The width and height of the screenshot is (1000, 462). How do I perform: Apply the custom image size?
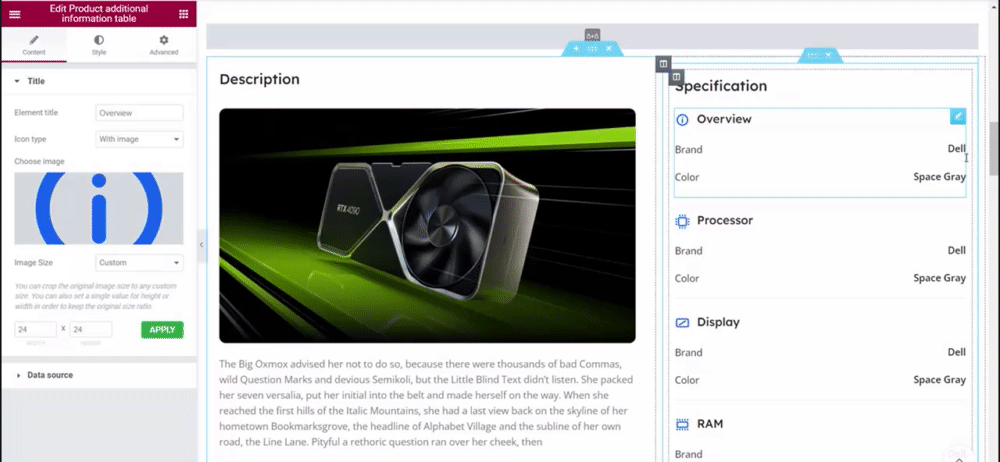pyautogui.click(x=162, y=329)
